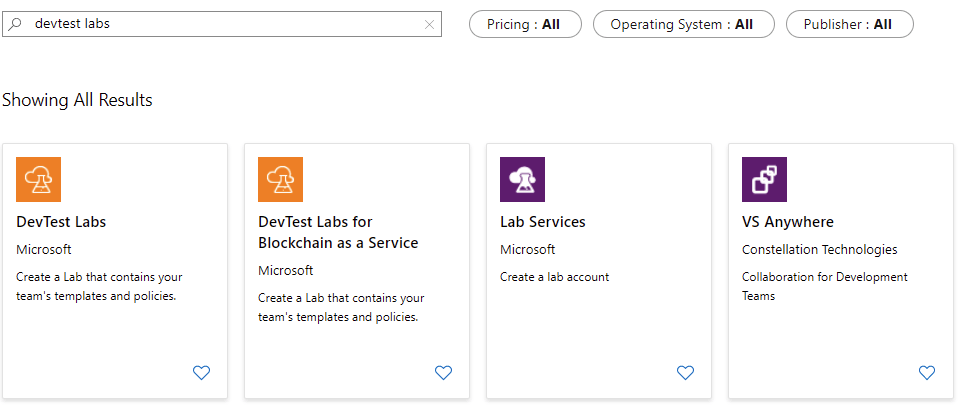
Task: Click the magnifier search icon
Action: click(16, 24)
